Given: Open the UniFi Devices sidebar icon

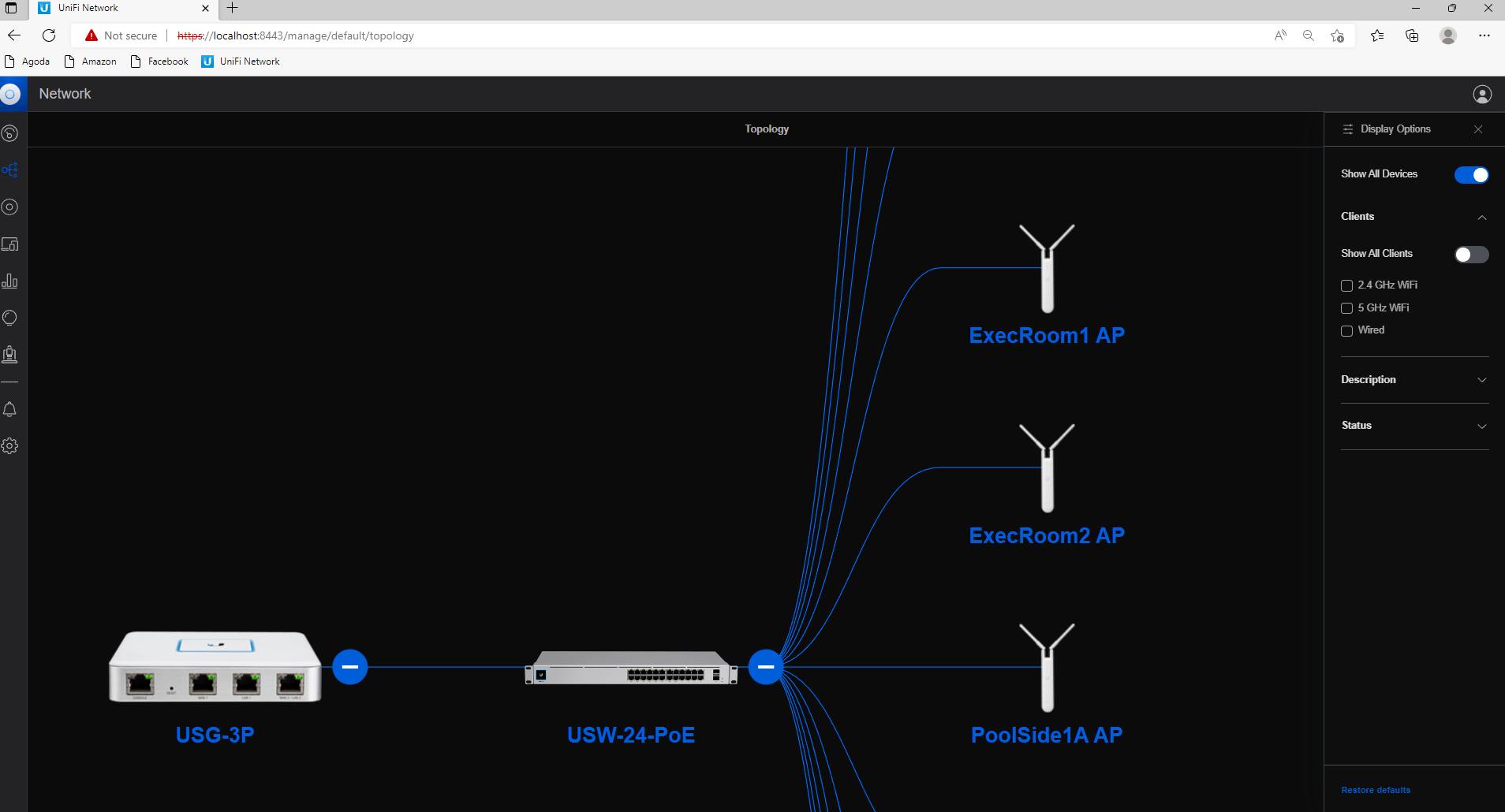Looking at the screenshot, I should coord(9,207).
